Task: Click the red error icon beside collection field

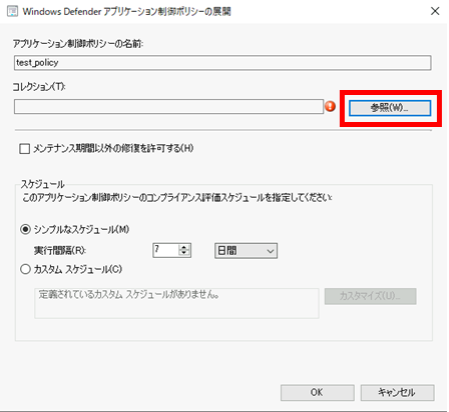Action: coord(330,106)
